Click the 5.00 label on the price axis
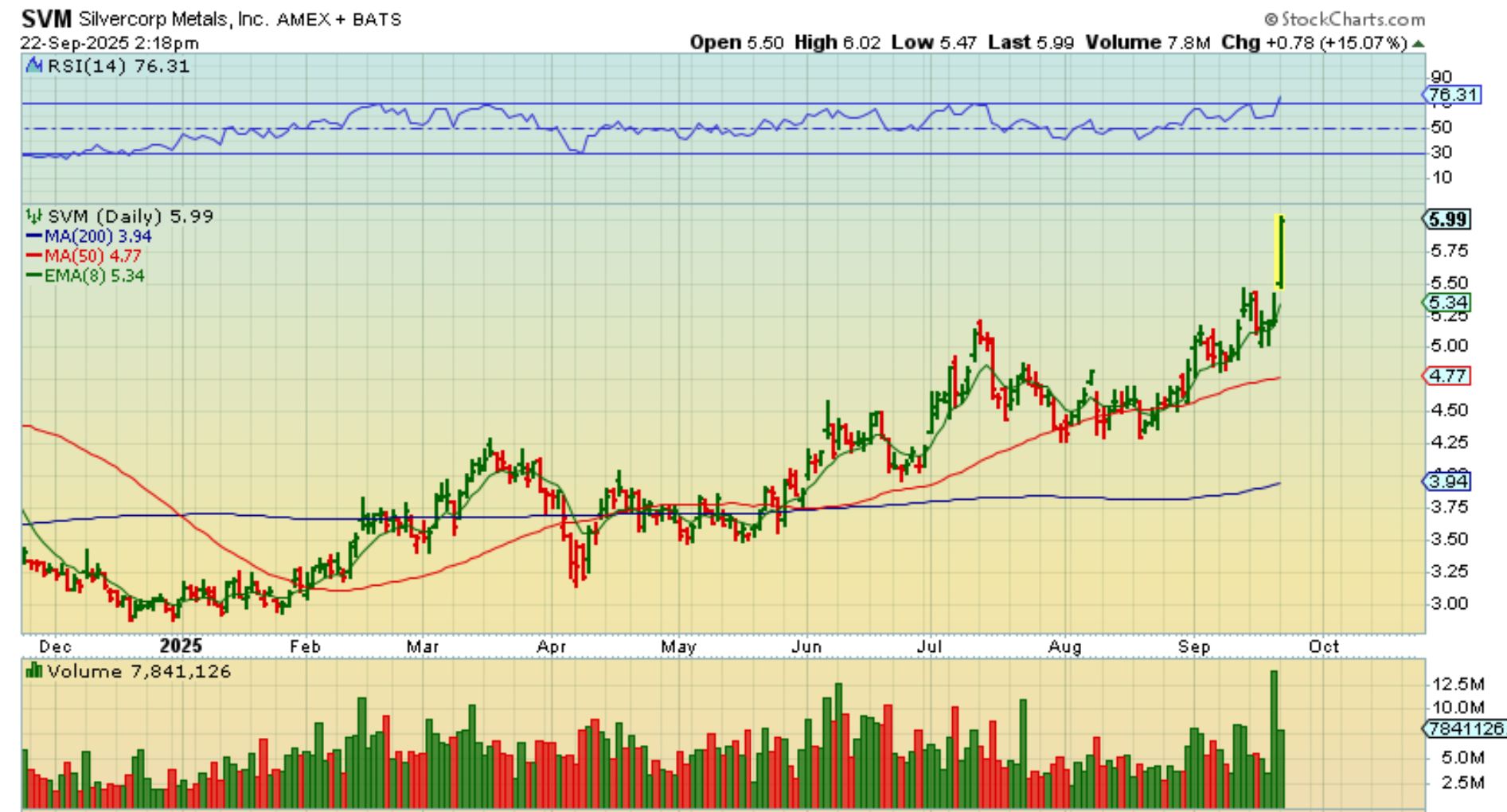1507x812 pixels. [1449, 346]
